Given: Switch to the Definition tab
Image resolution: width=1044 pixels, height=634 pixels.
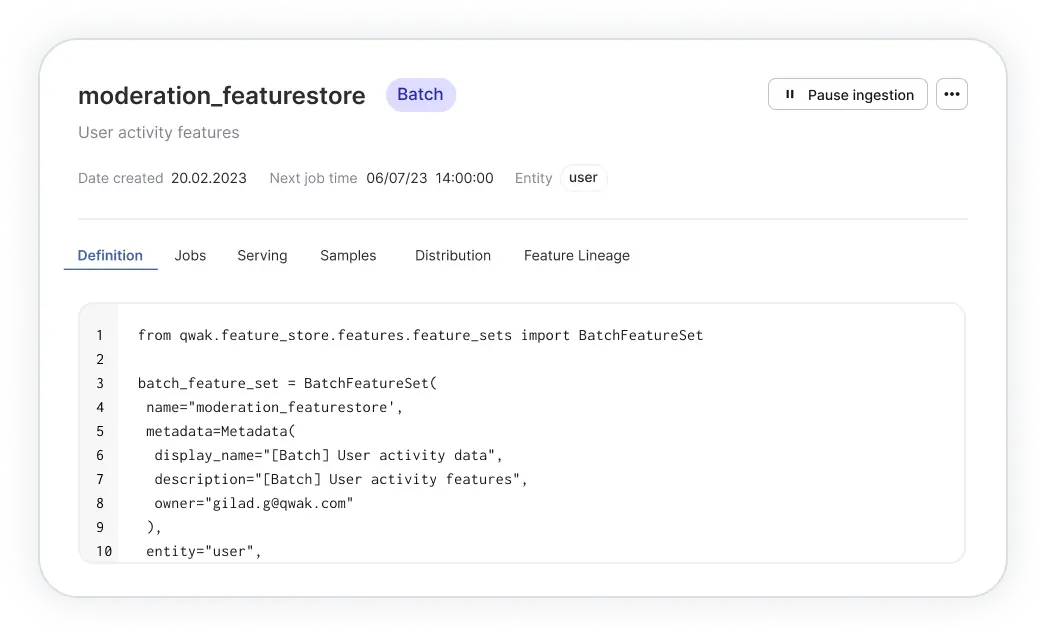Looking at the screenshot, I should tap(110, 255).
